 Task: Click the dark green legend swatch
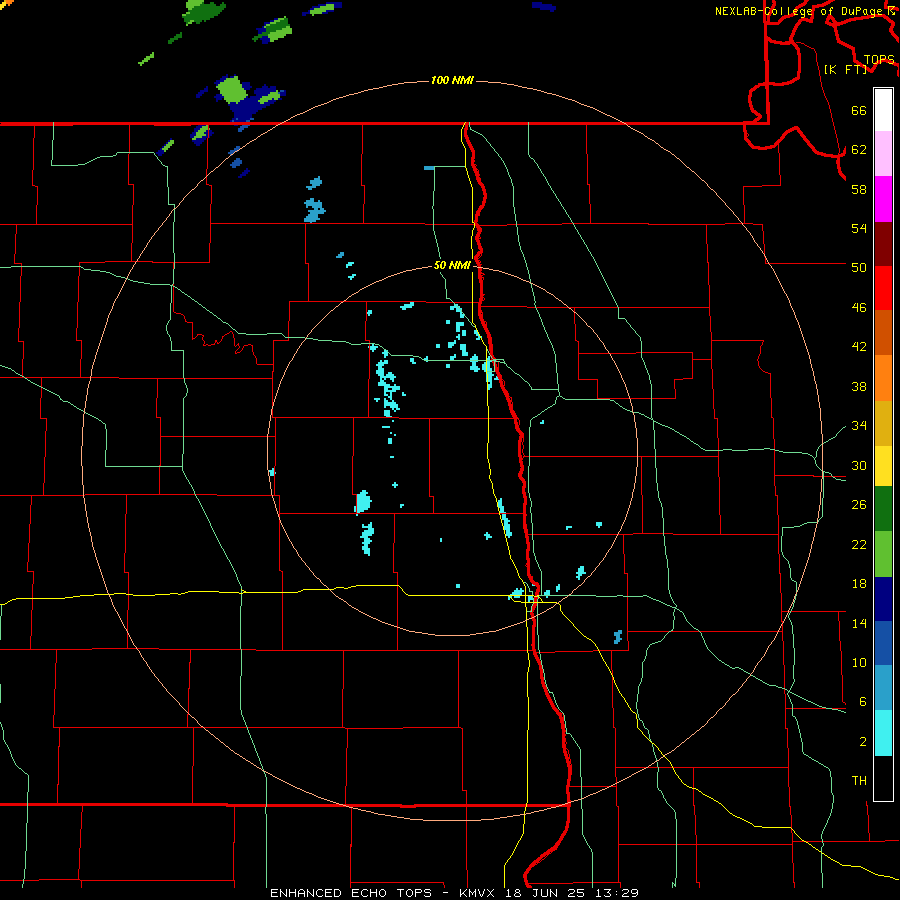[x=883, y=509]
